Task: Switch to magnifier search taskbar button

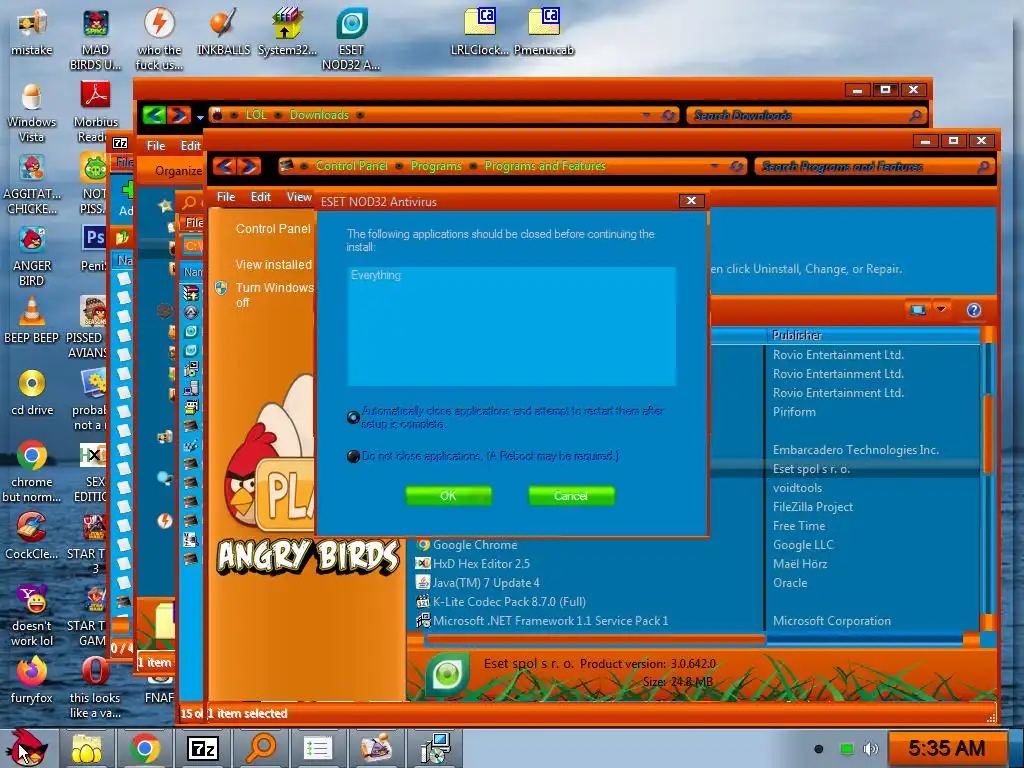Action: click(261, 748)
